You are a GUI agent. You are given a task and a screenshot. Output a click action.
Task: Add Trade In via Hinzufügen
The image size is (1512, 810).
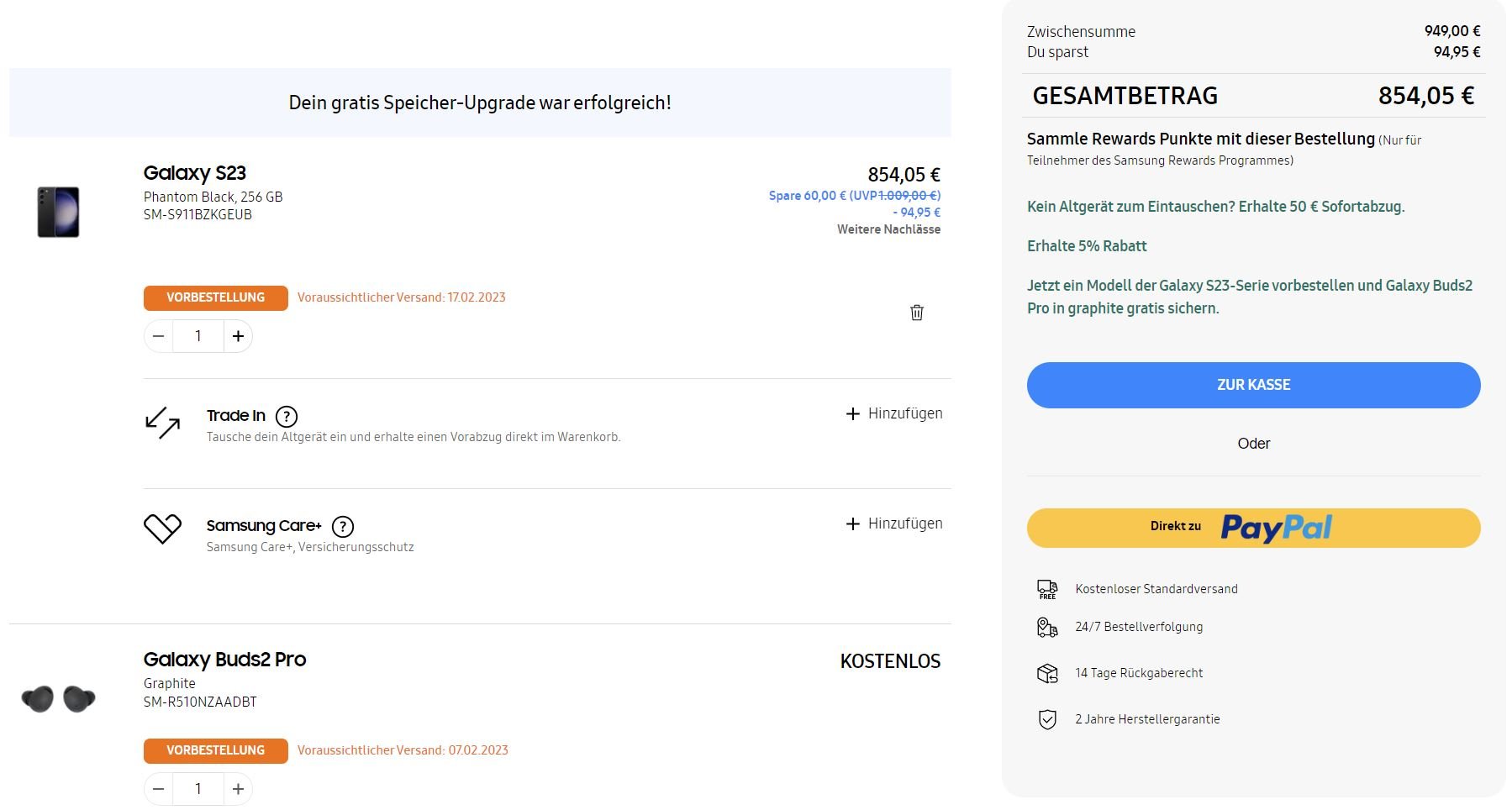coord(894,413)
